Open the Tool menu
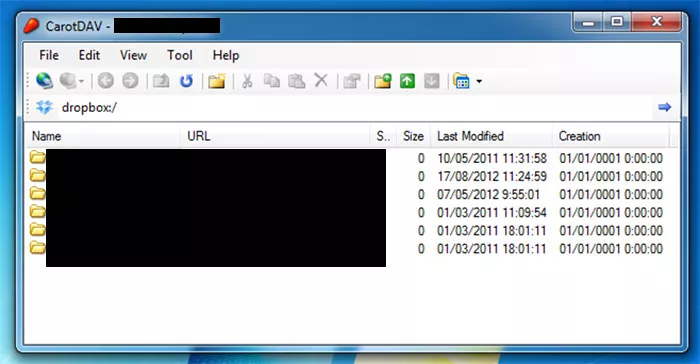 pos(179,55)
